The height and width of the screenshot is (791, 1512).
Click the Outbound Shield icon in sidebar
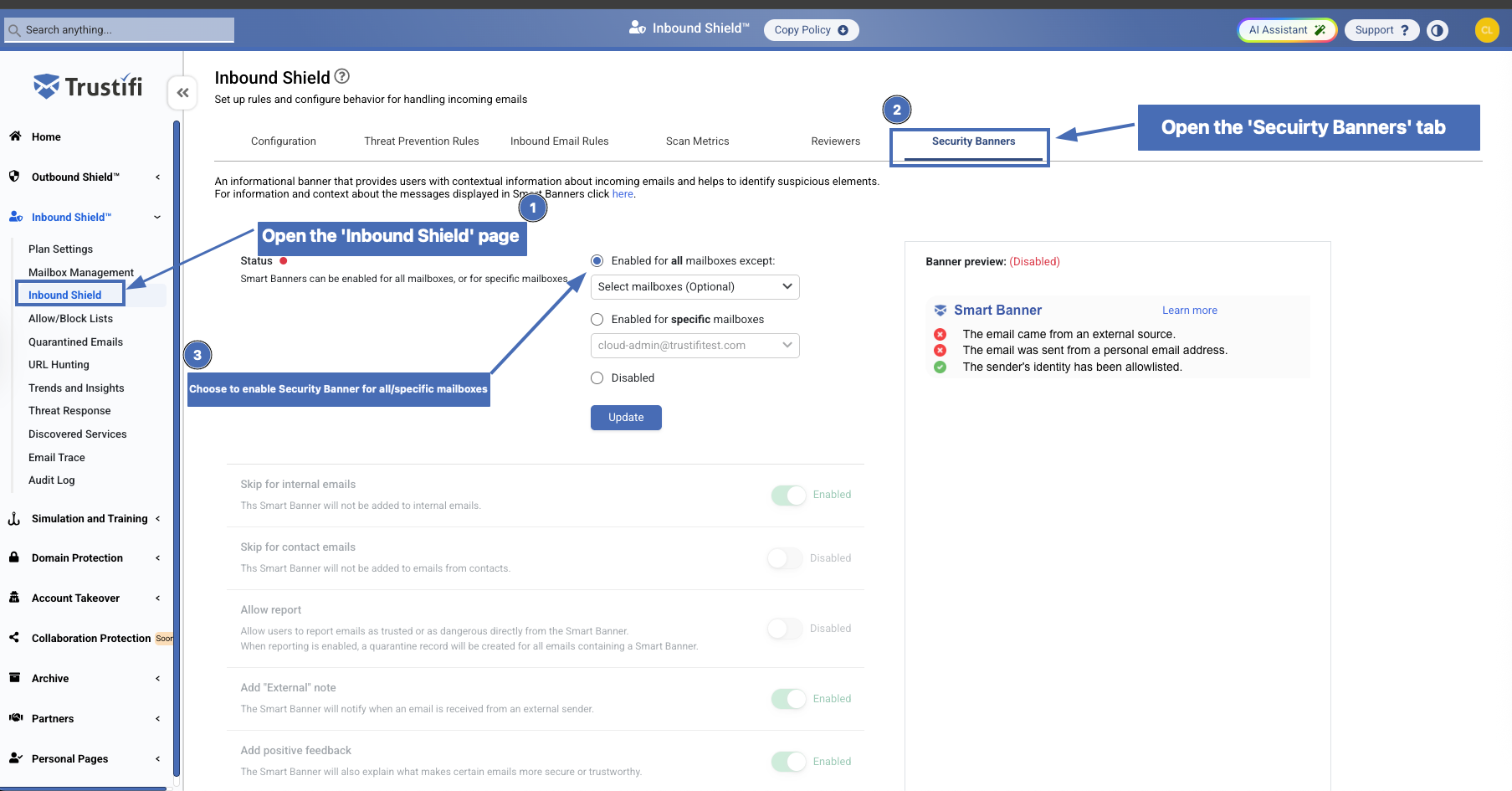pos(14,177)
